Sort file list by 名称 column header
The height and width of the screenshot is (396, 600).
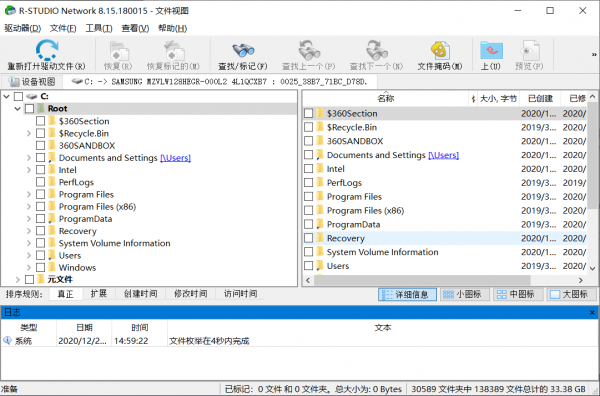point(386,99)
